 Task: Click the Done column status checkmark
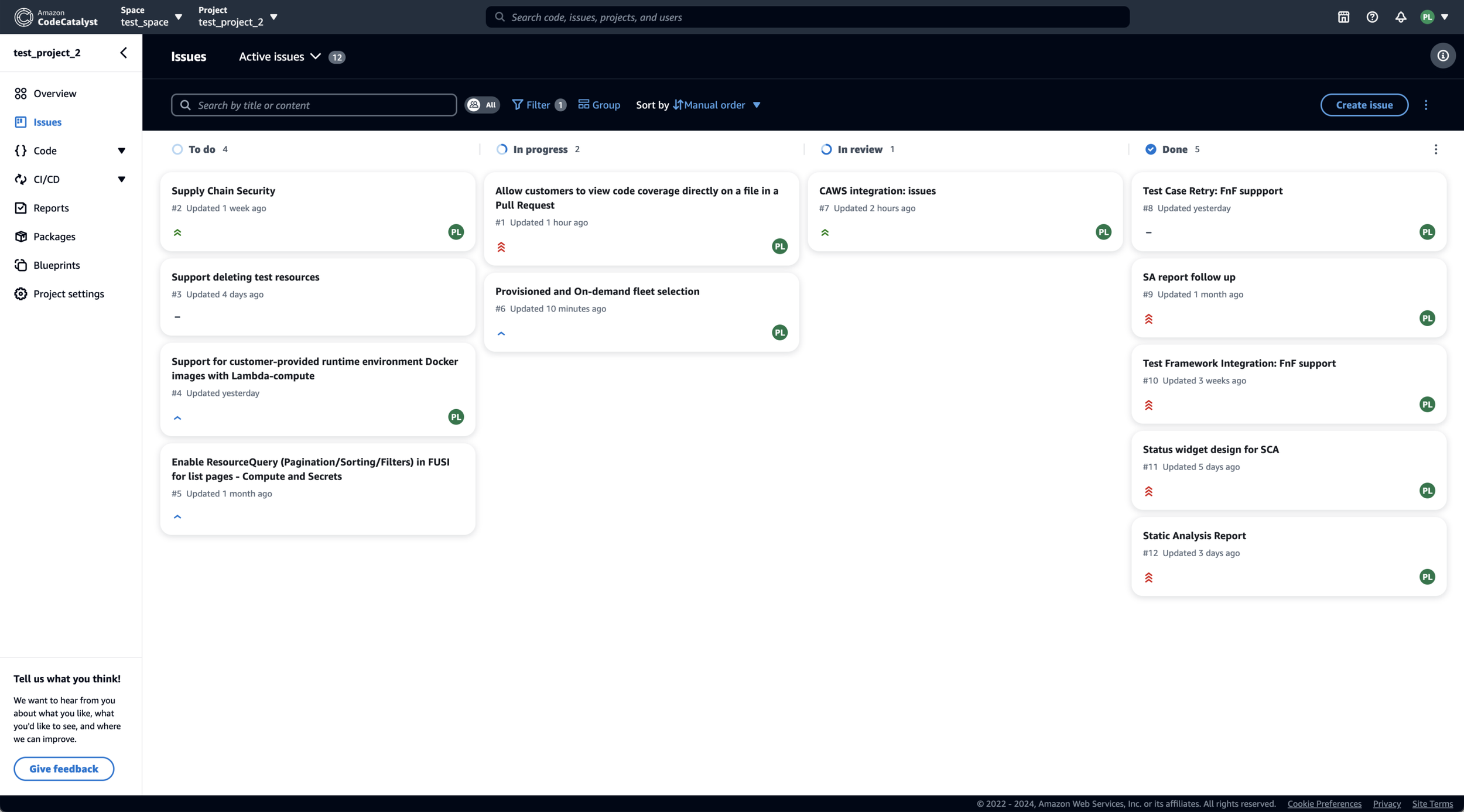point(1150,149)
